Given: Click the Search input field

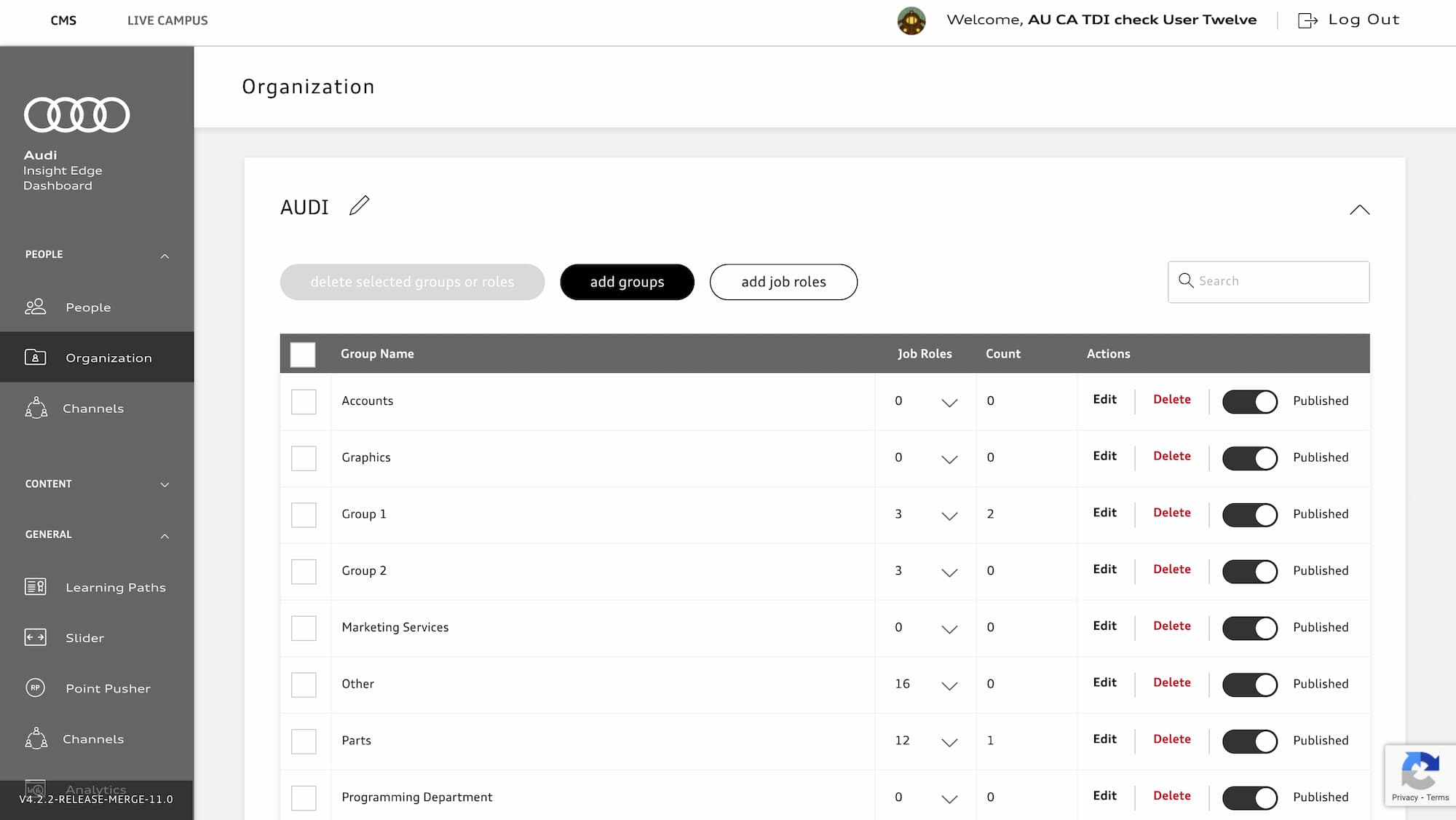Looking at the screenshot, I should [x=1279, y=282].
